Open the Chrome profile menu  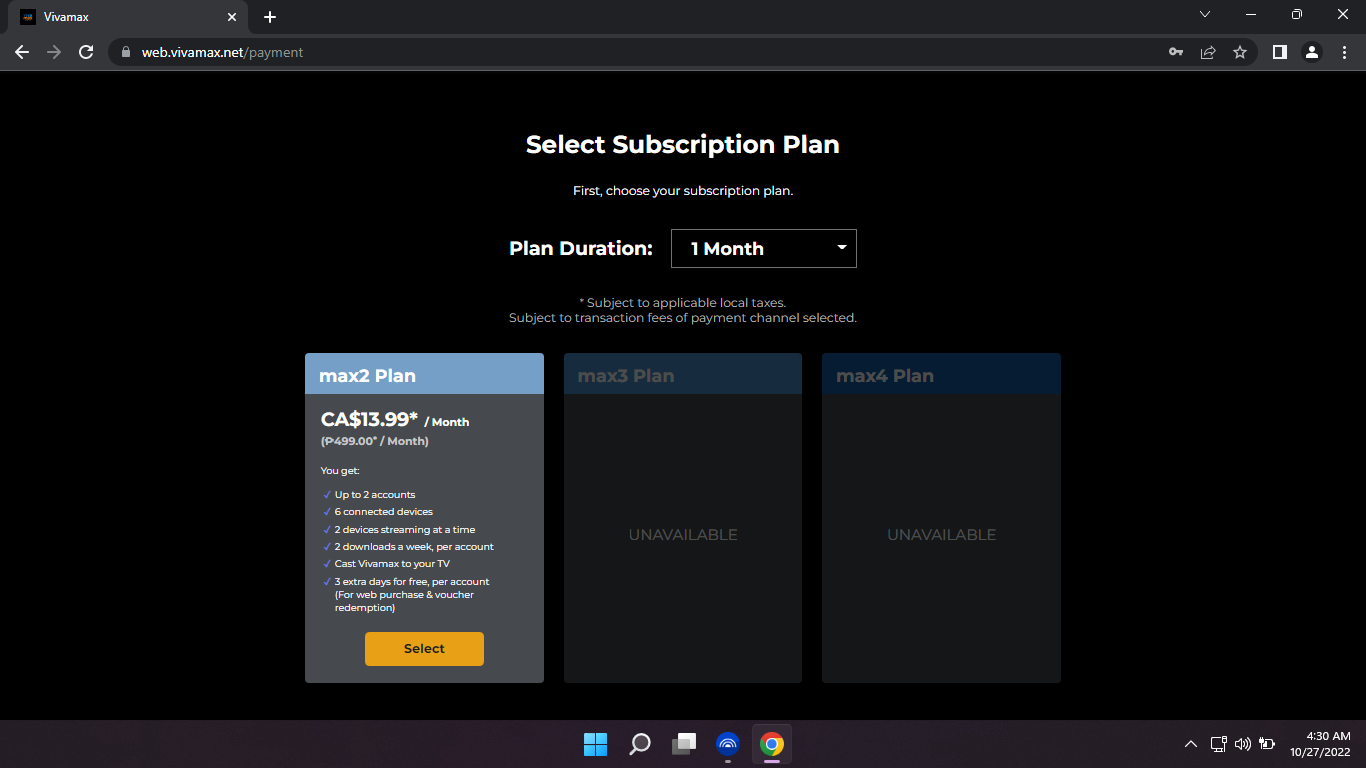1312,52
